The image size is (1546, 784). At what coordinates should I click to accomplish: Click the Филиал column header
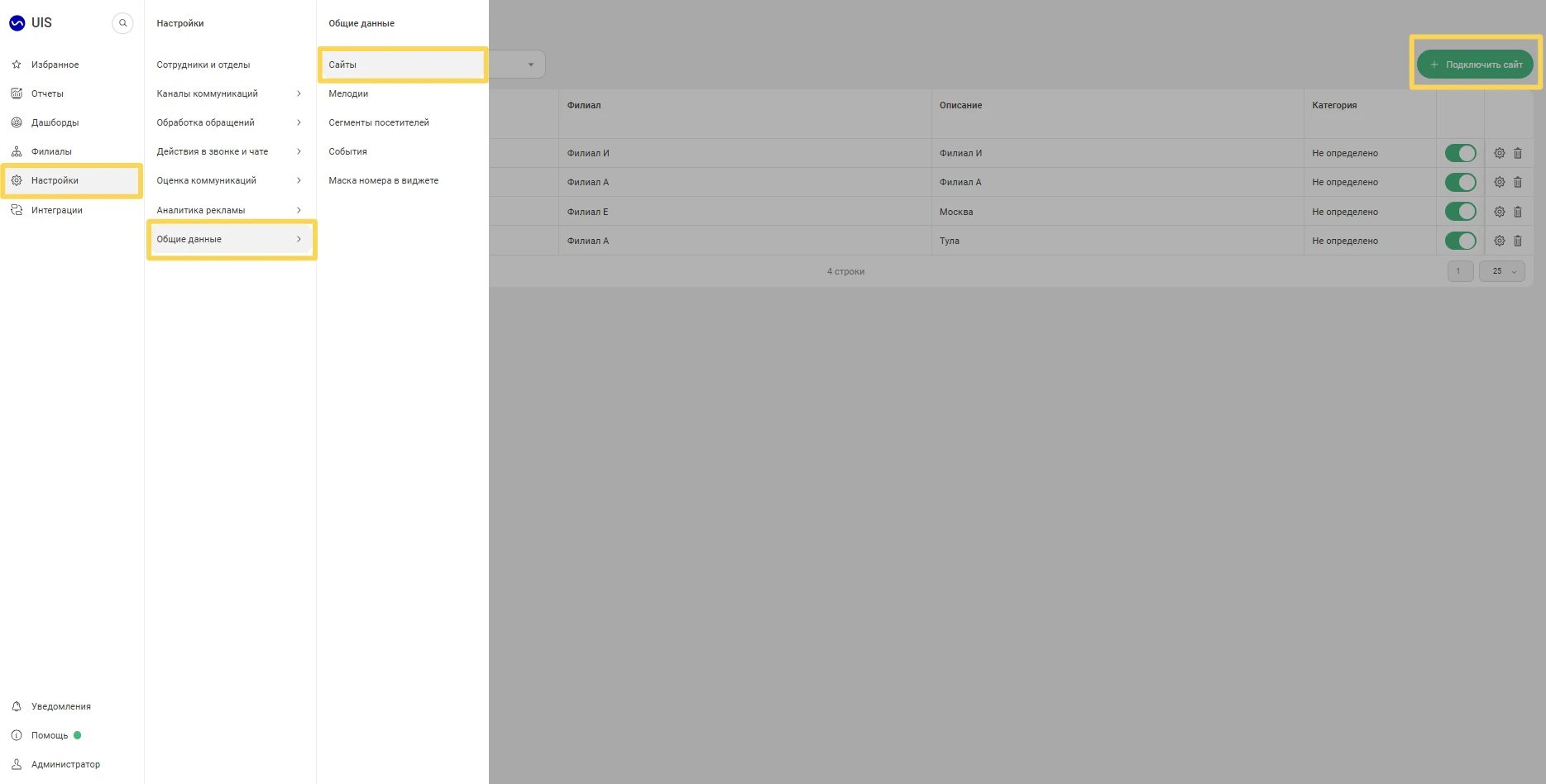584,105
